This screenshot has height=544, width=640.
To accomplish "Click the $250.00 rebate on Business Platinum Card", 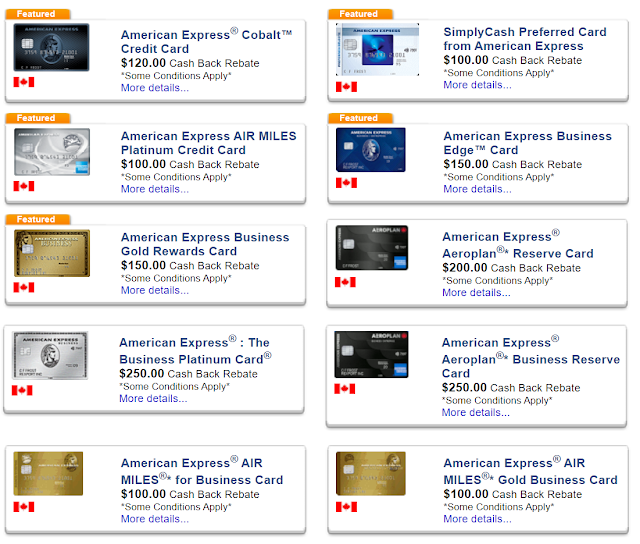I will click(x=189, y=374).
